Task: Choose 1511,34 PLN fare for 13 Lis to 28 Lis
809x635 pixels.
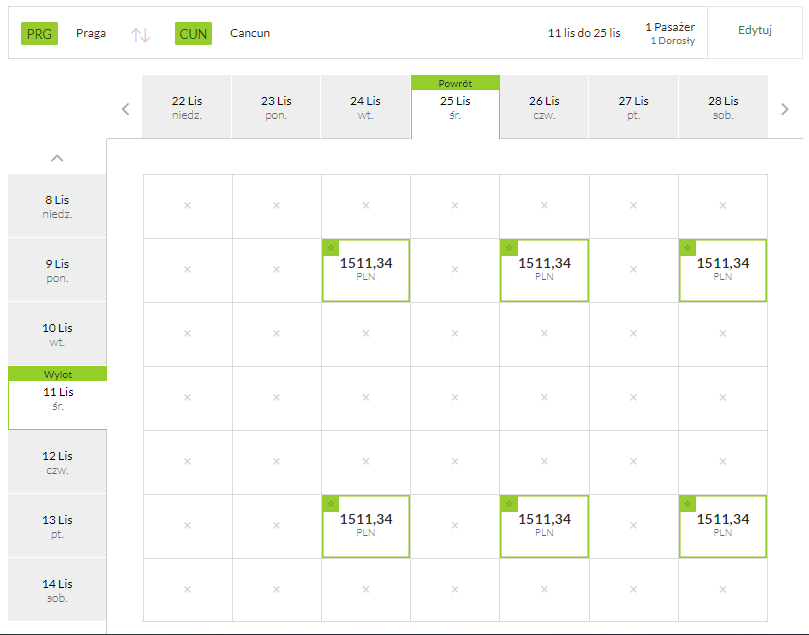Action: [x=723, y=526]
